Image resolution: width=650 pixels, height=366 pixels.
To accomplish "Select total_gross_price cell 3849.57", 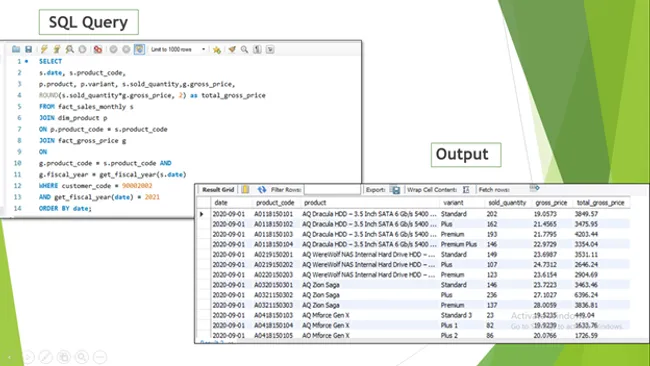I will pyautogui.click(x=586, y=214).
